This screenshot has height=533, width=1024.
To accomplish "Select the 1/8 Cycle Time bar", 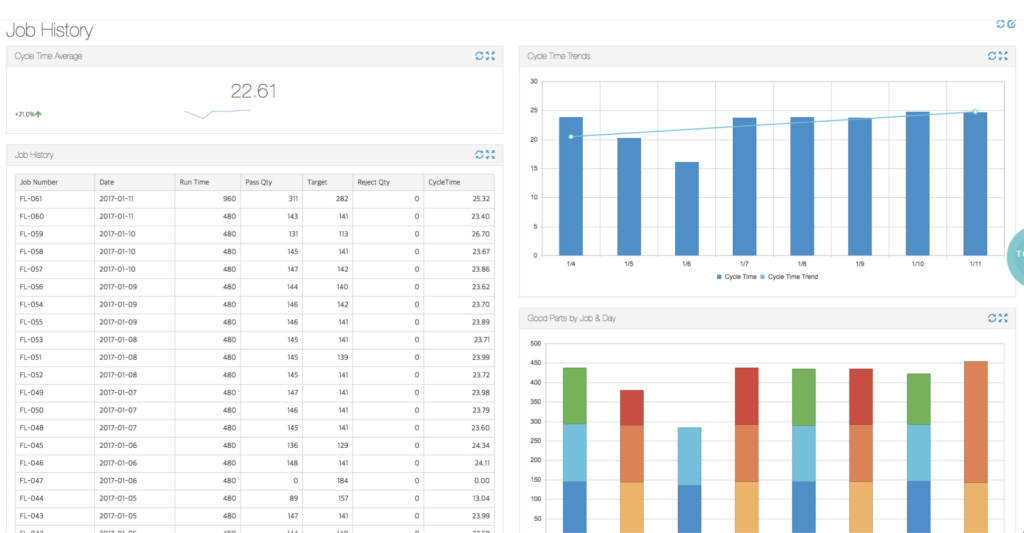I will pos(802,186).
